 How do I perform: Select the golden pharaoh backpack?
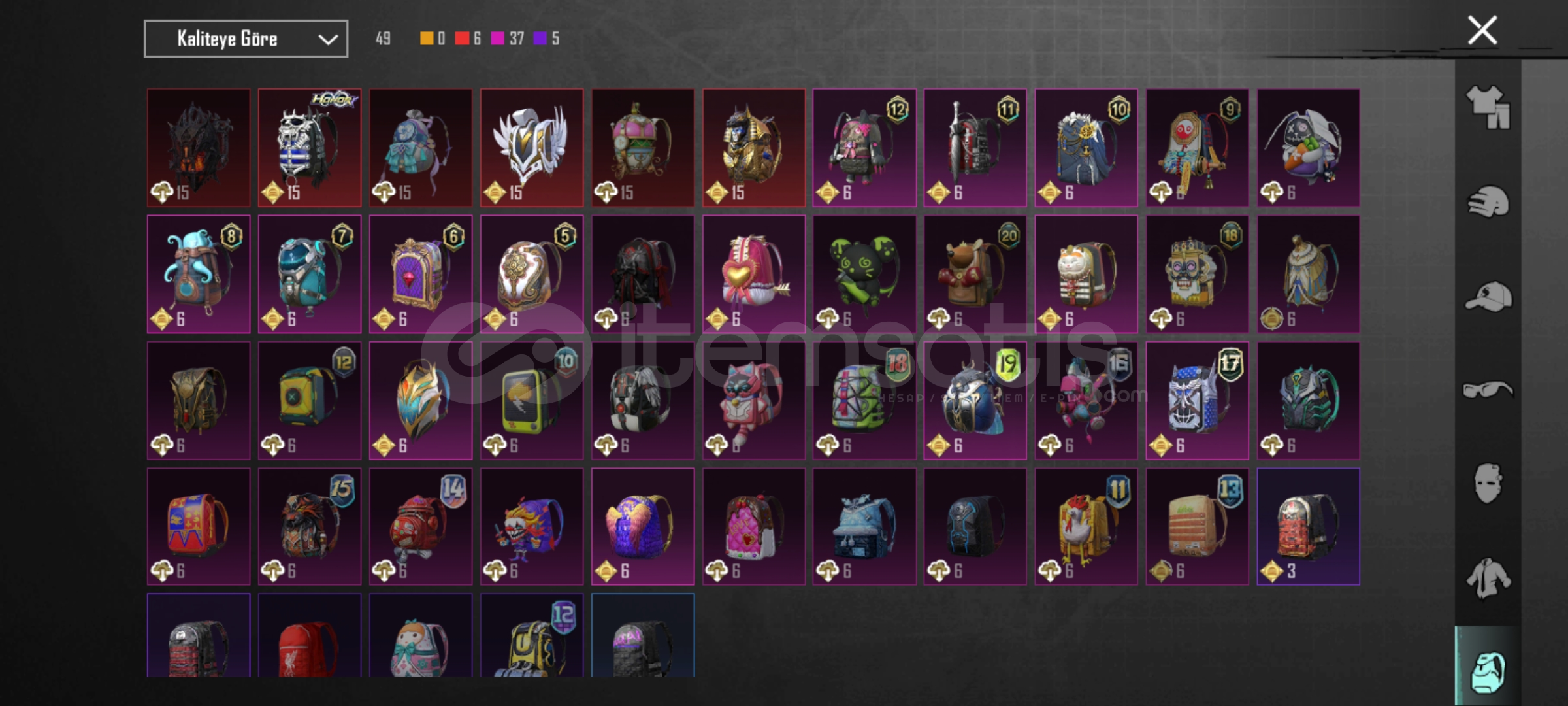coord(754,148)
